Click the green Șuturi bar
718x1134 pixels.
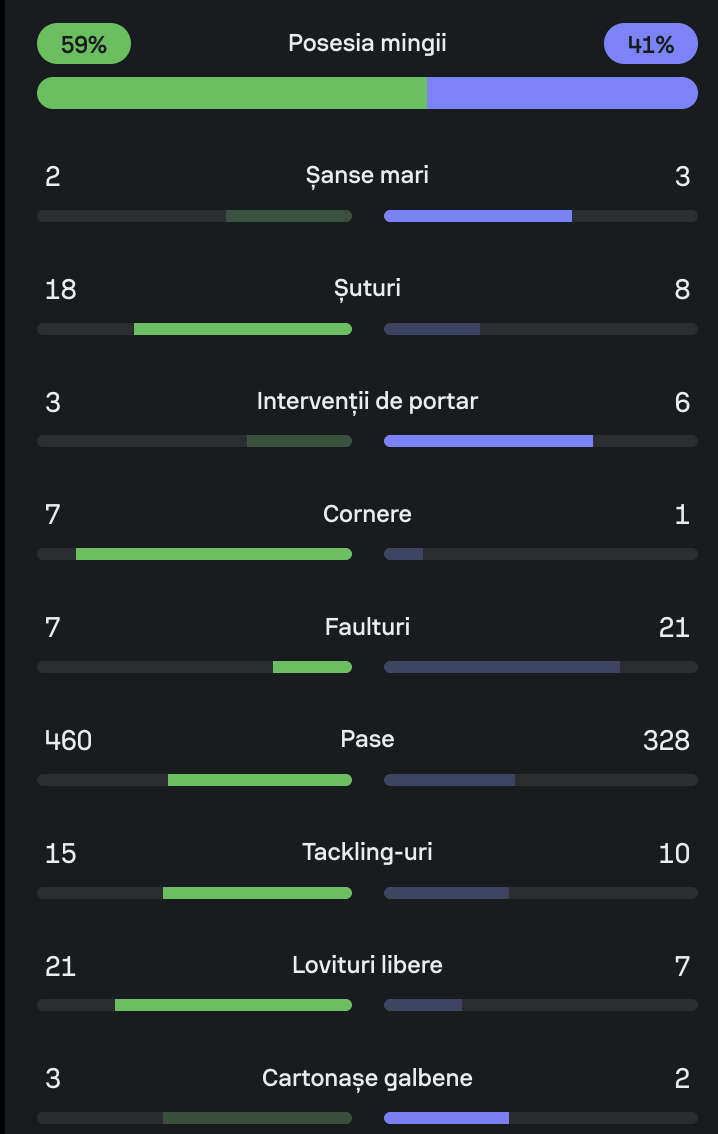coord(243,329)
